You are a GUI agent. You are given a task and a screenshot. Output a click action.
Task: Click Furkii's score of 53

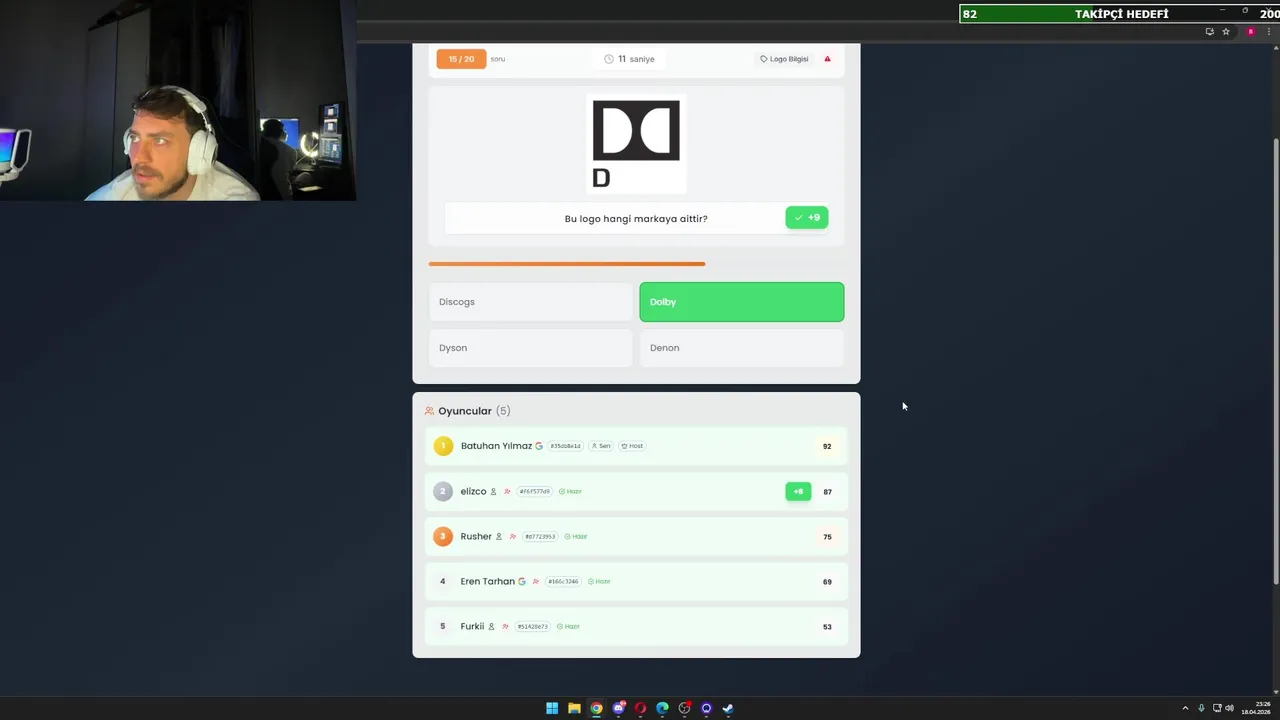[827, 626]
